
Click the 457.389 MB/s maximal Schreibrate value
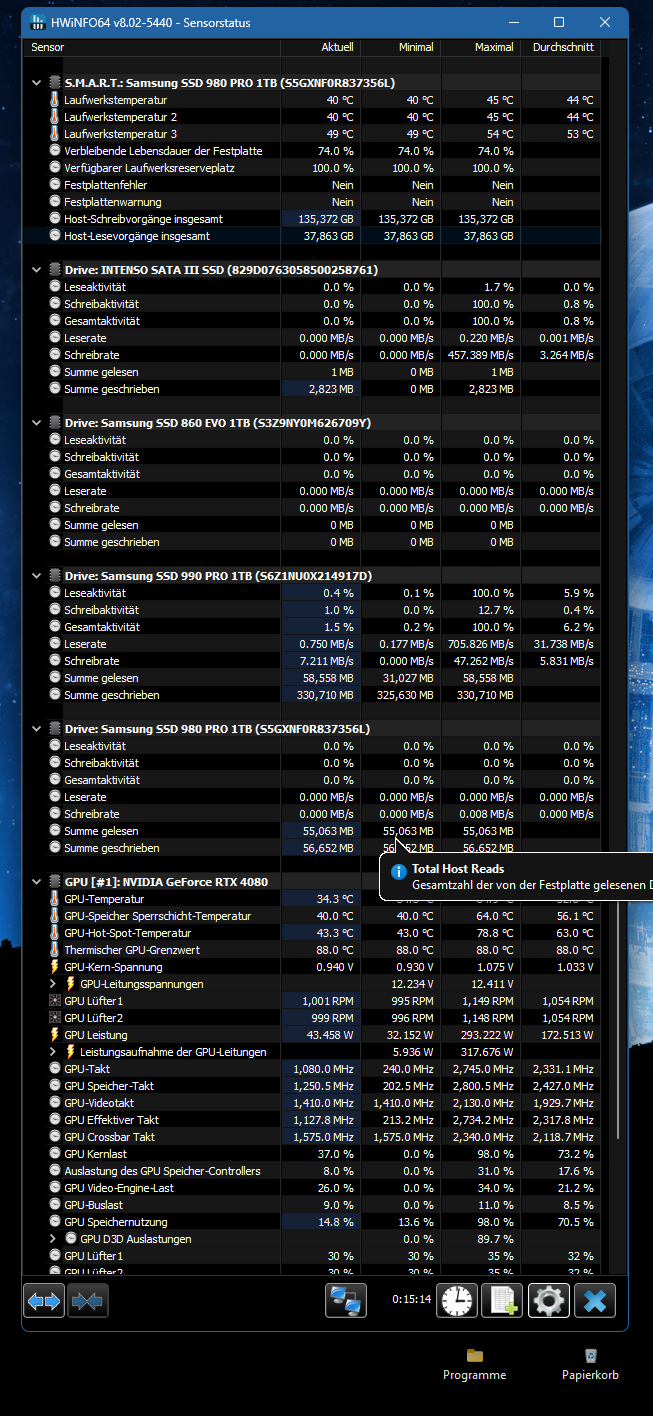click(480, 355)
